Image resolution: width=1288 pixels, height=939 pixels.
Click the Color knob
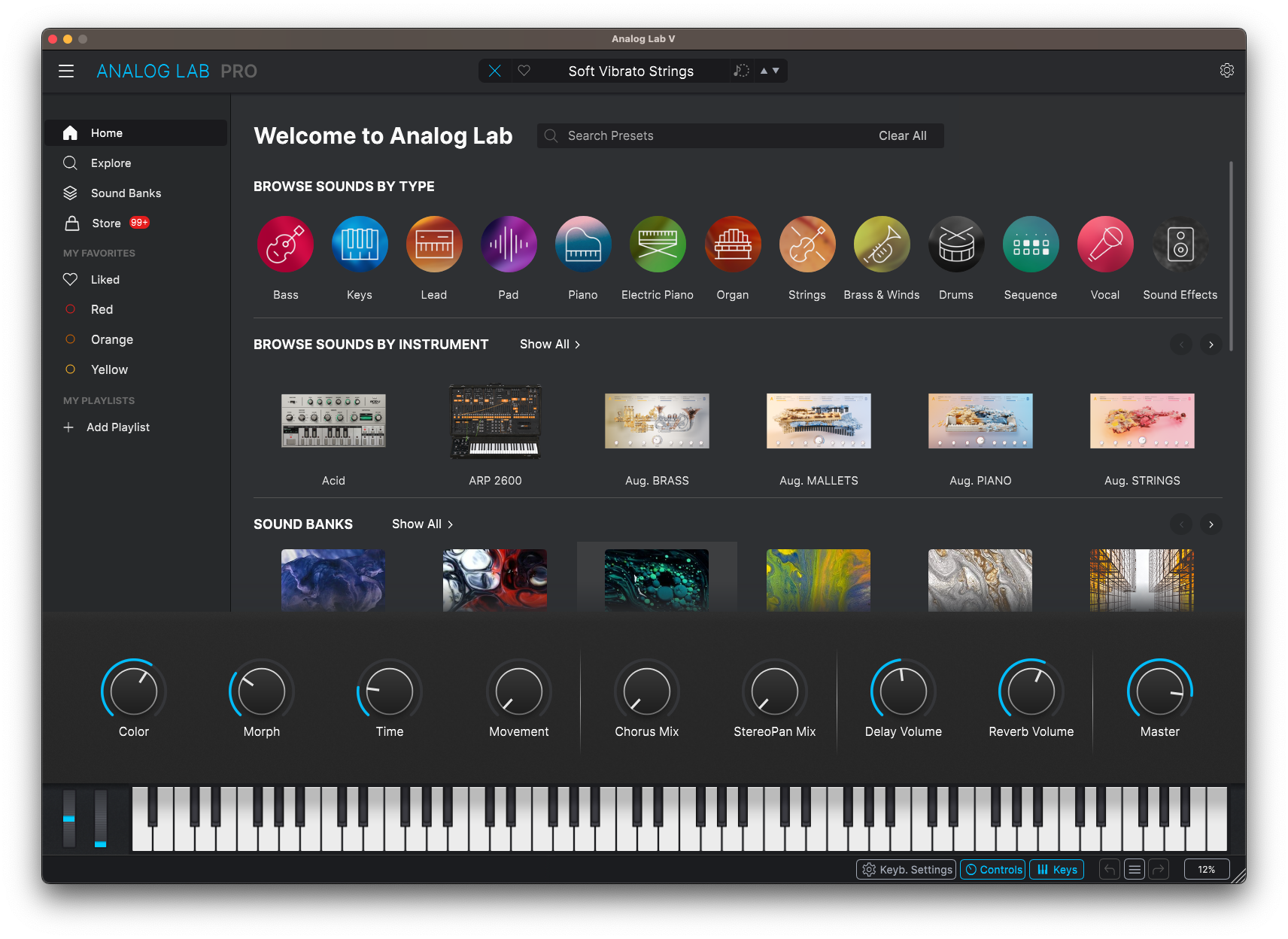pyautogui.click(x=134, y=691)
